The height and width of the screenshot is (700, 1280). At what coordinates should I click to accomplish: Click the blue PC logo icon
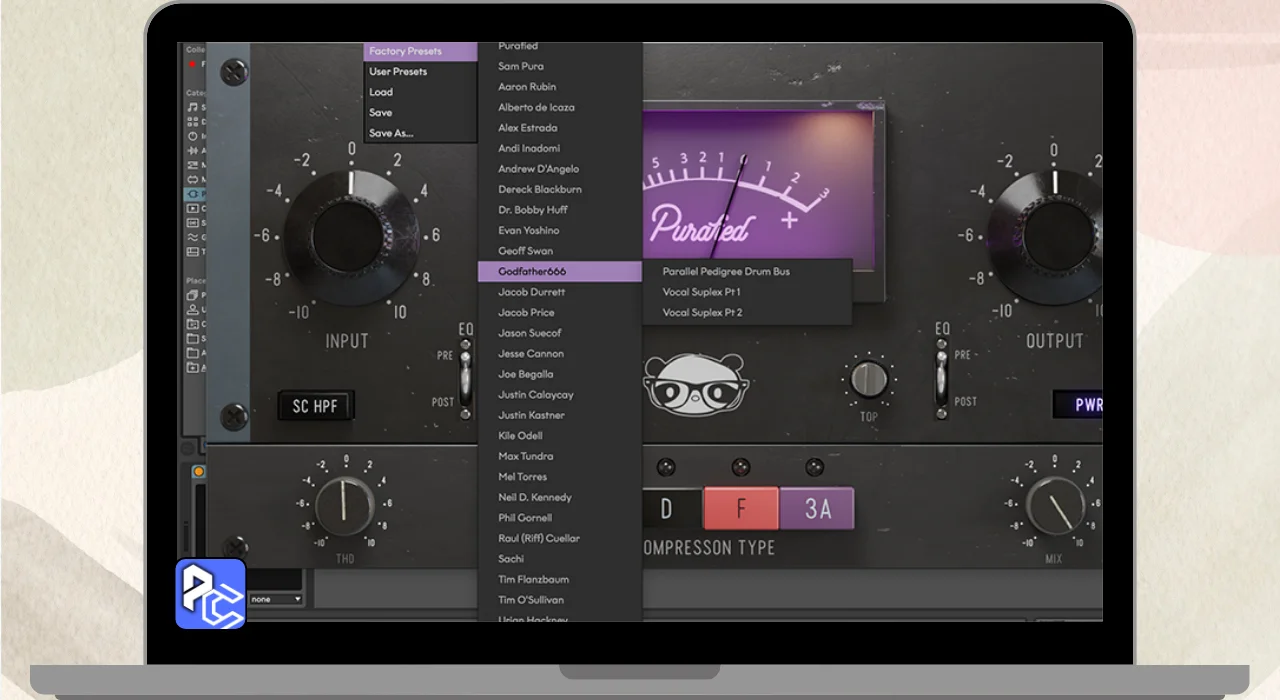211,594
